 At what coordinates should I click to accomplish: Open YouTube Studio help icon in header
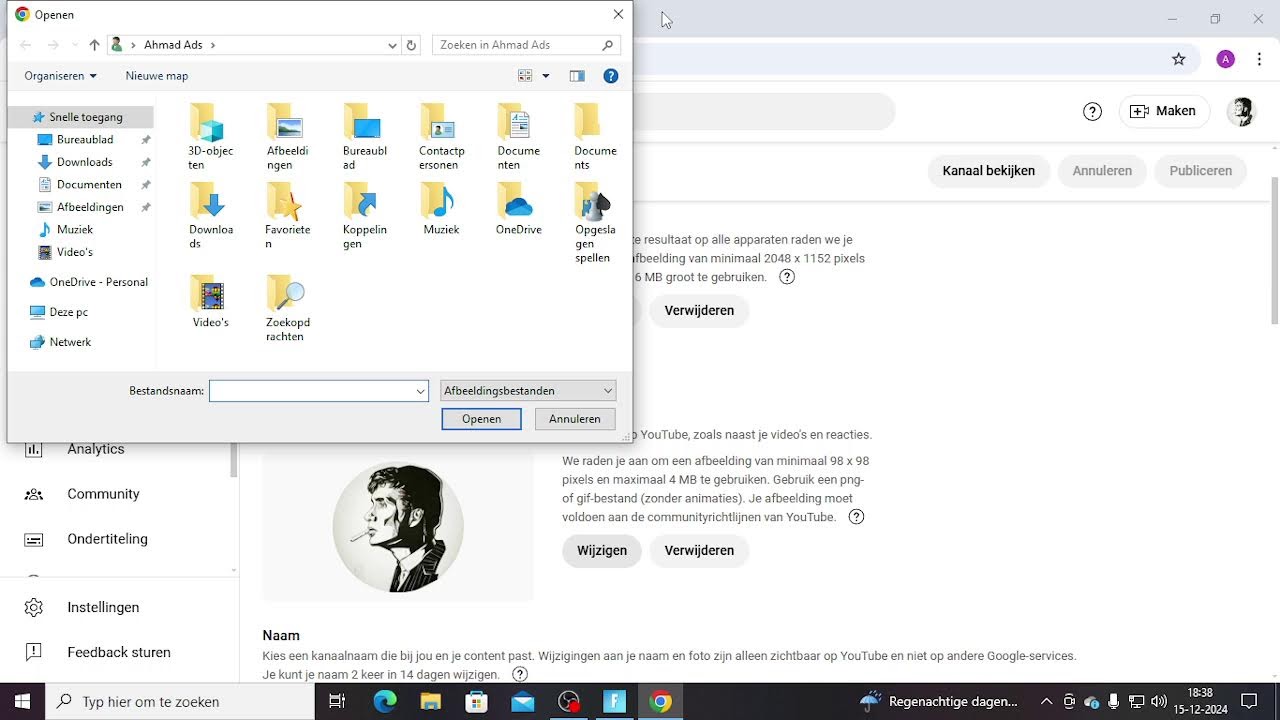pos(1093,112)
